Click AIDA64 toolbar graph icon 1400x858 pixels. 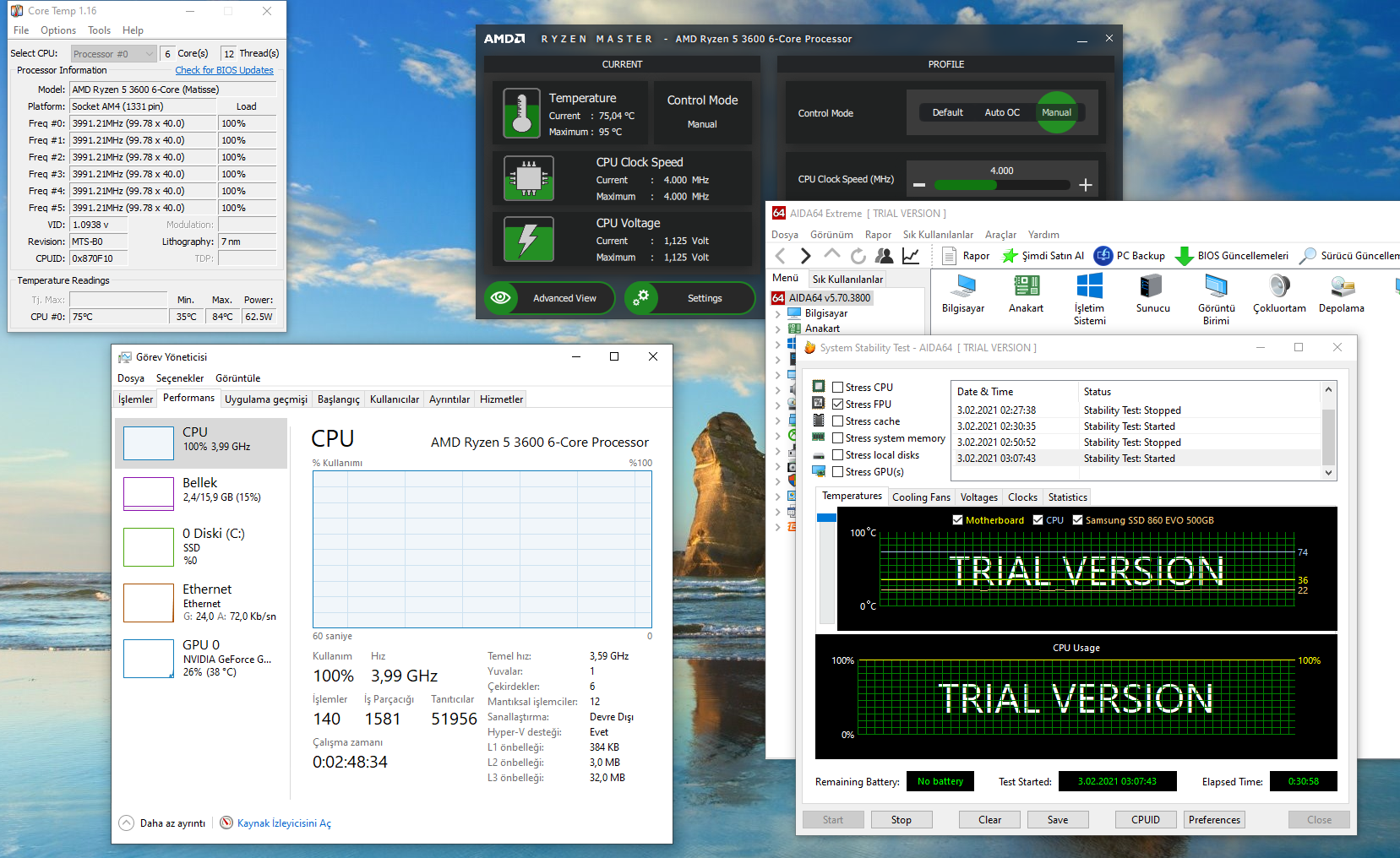tap(911, 256)
